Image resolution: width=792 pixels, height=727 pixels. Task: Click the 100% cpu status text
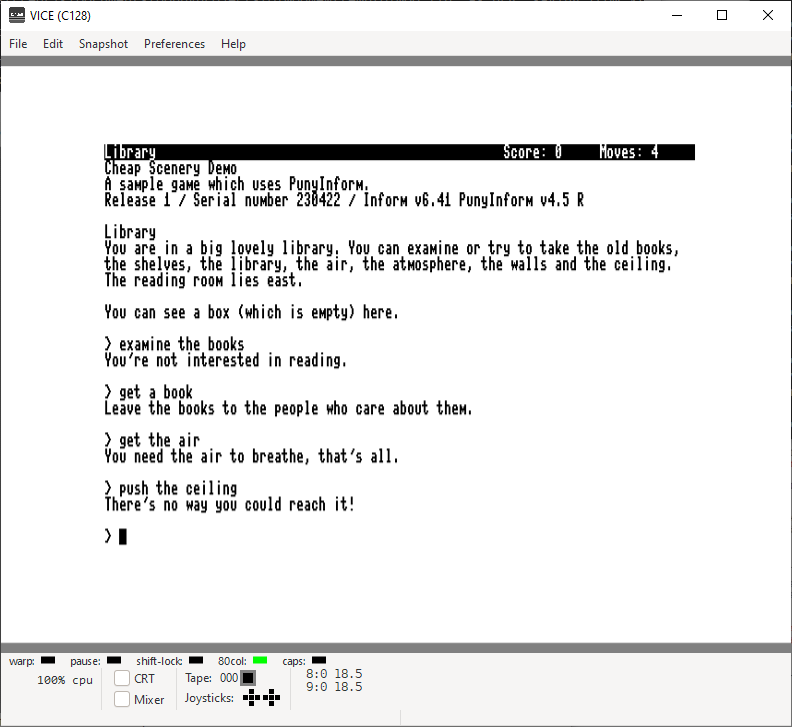tap(65, 680)
